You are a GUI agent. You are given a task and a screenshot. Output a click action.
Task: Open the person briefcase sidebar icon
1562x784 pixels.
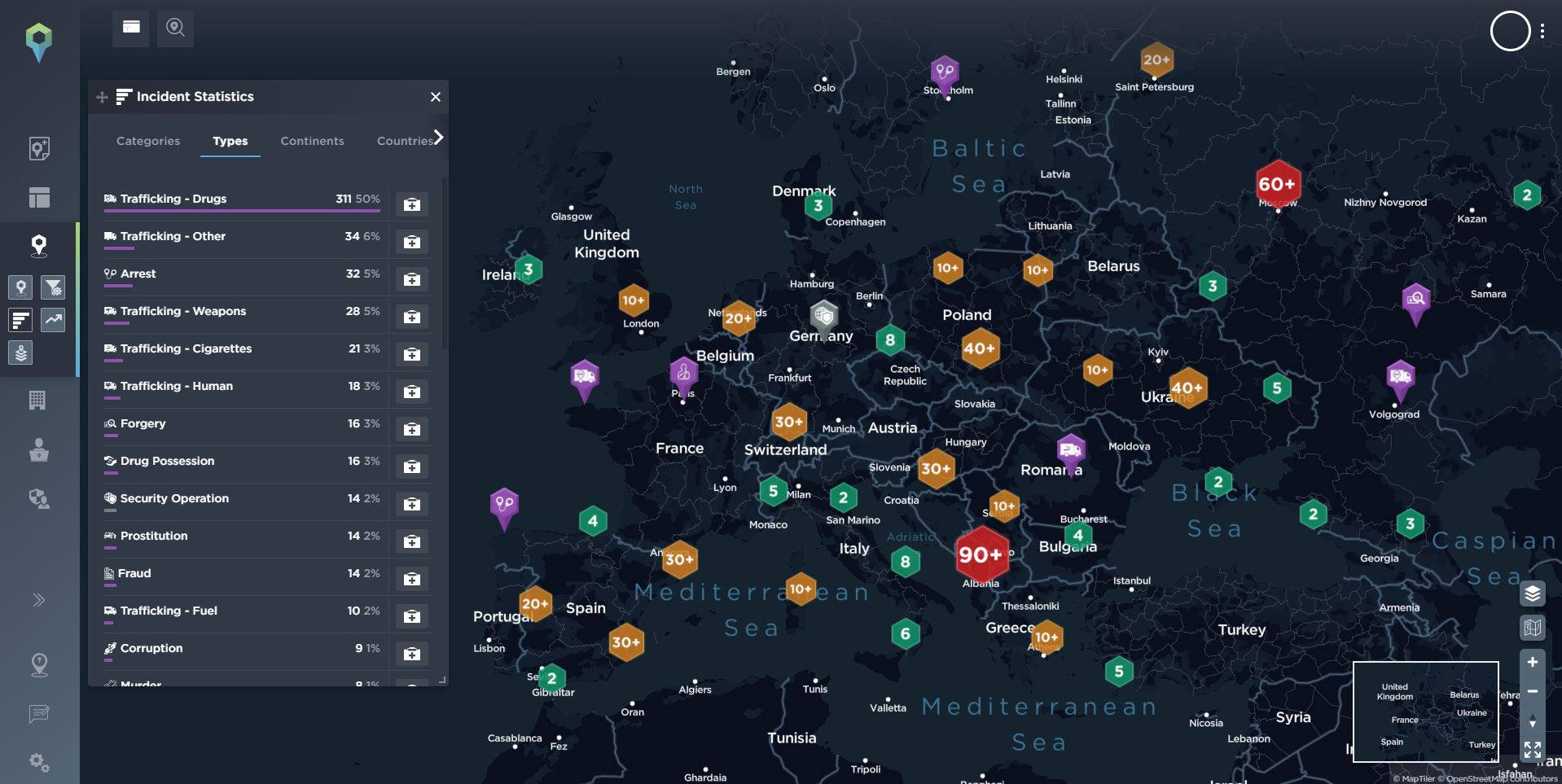(38, 449)
